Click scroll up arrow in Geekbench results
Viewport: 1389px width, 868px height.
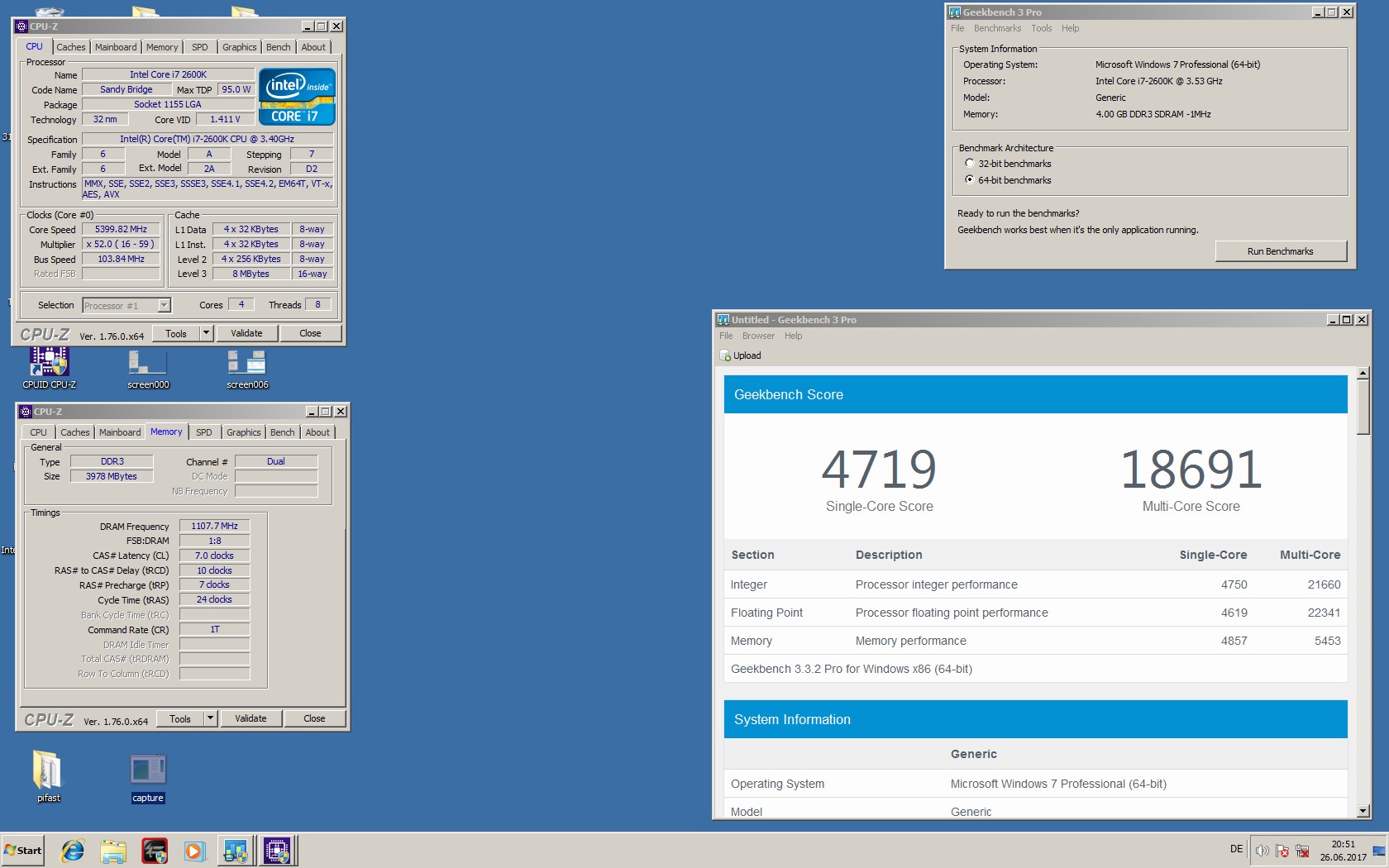1363,373
